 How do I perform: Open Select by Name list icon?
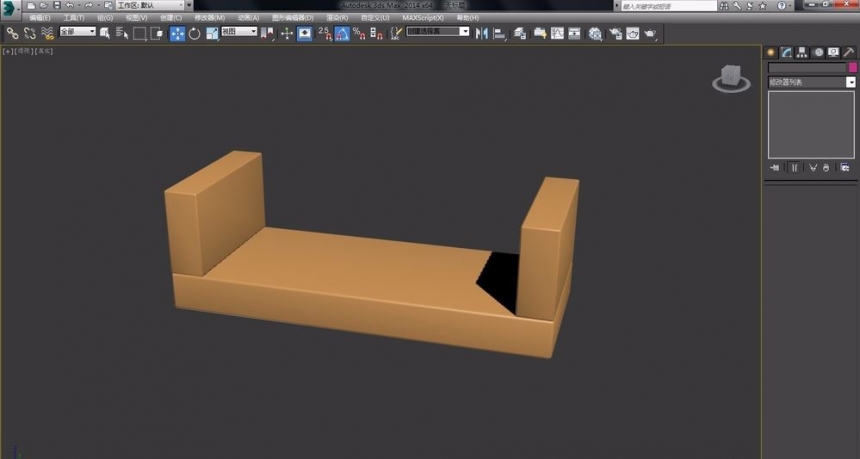coord(122,34)
